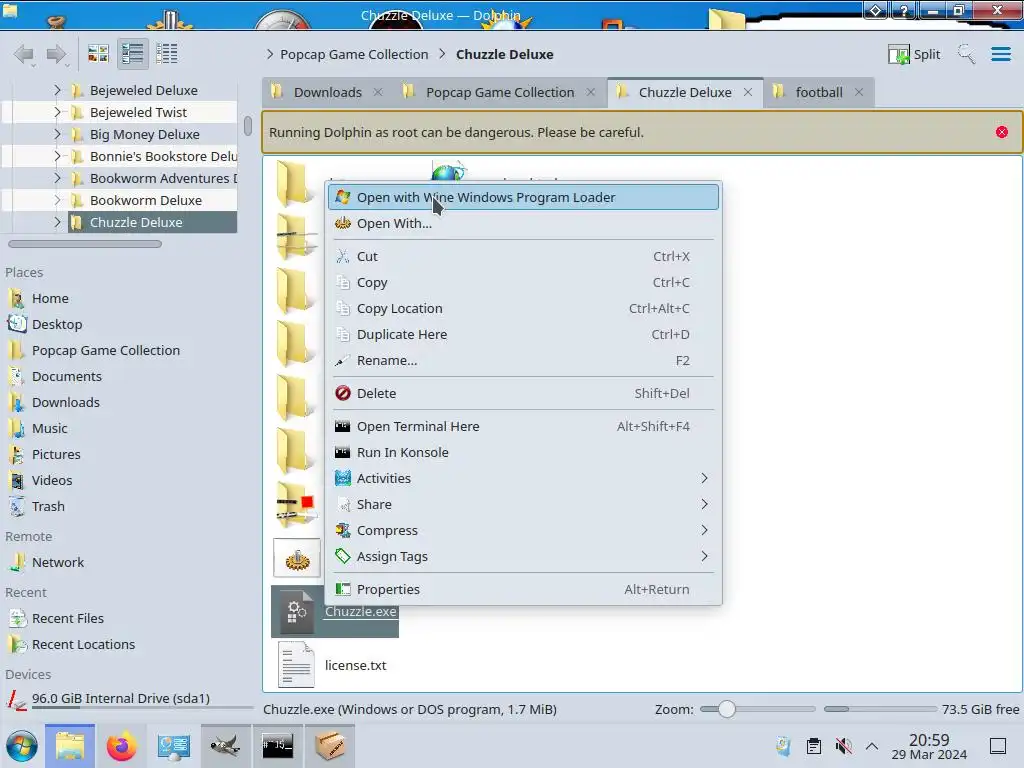1024x768 pixels.
Task: Expand the Chuzzle Deluxe tree node
Action: click(x=57, y=222)
